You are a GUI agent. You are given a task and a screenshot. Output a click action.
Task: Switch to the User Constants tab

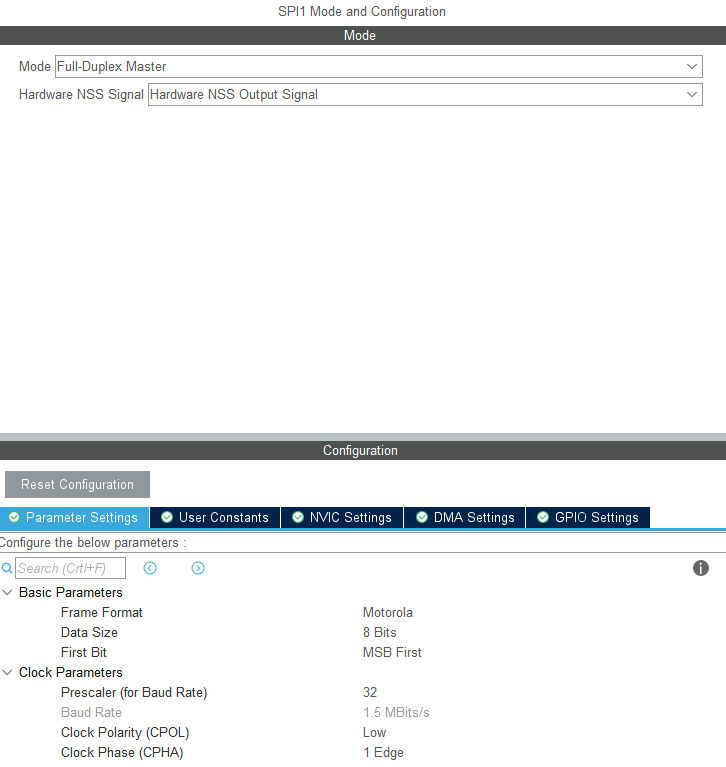coord(215,518)
